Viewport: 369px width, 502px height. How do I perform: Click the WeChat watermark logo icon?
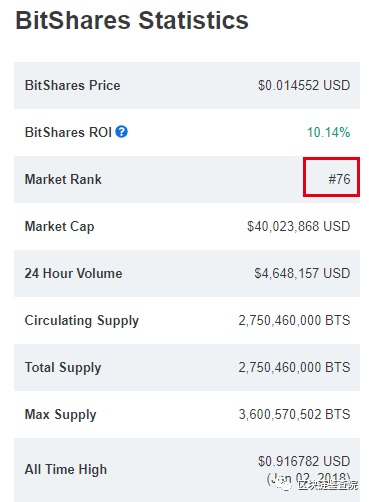point(283,484)
